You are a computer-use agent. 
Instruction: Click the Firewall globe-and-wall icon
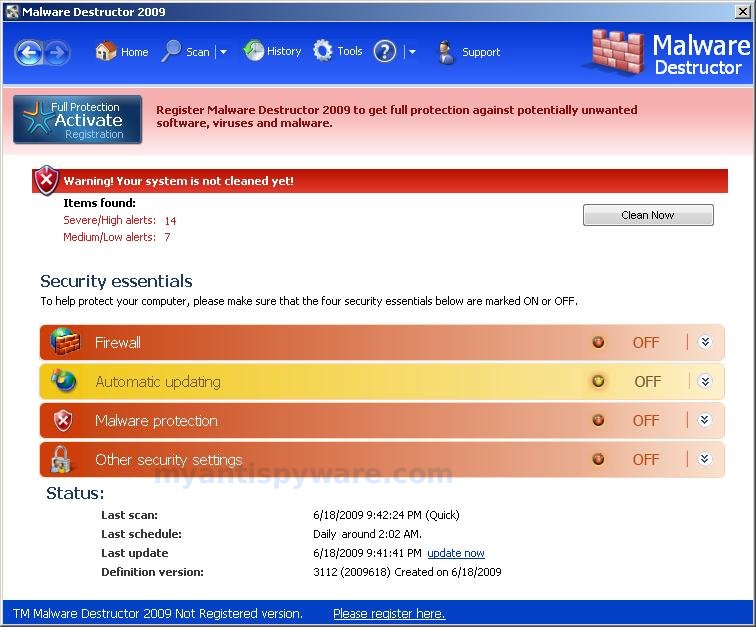65,341
